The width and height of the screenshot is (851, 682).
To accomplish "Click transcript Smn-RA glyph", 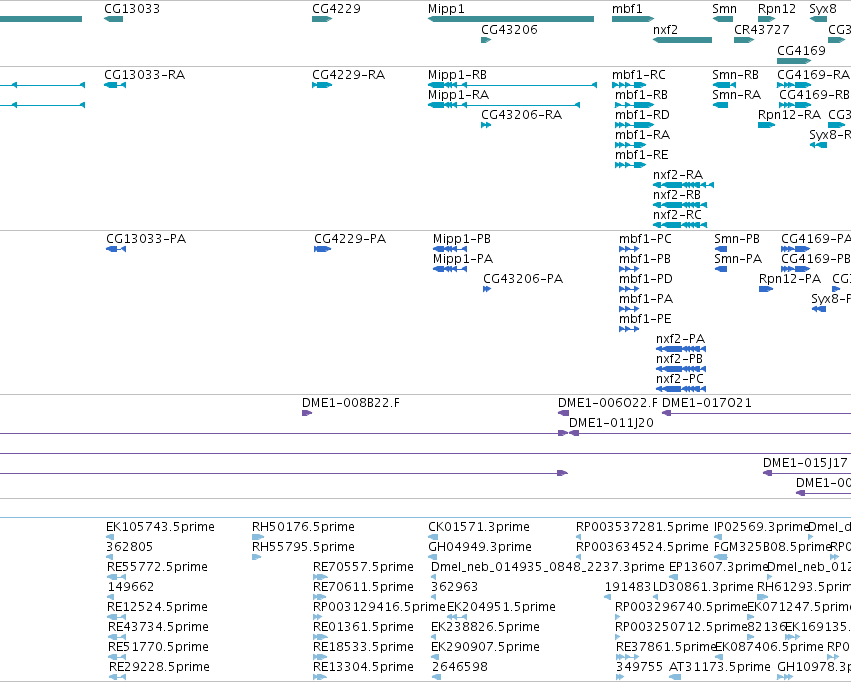I will [720, 105].
